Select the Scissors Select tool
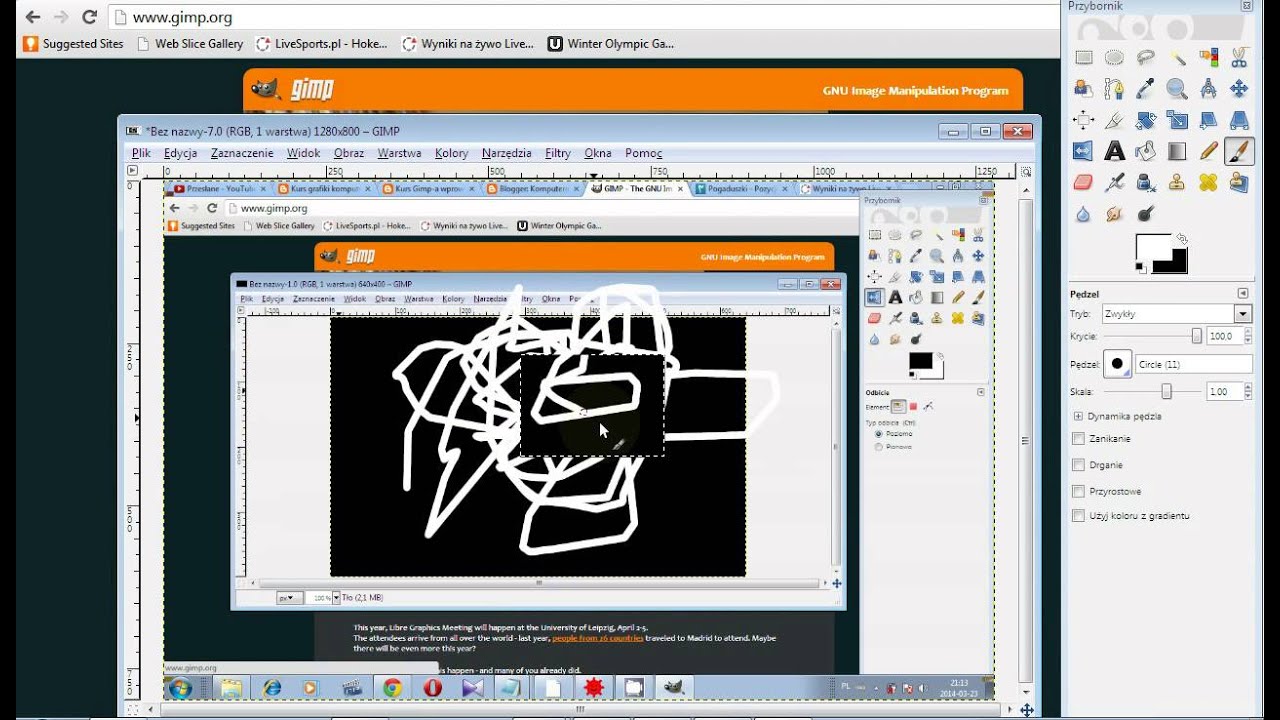This screenshot has width=1280, height=720. [x=1239, y=58]
